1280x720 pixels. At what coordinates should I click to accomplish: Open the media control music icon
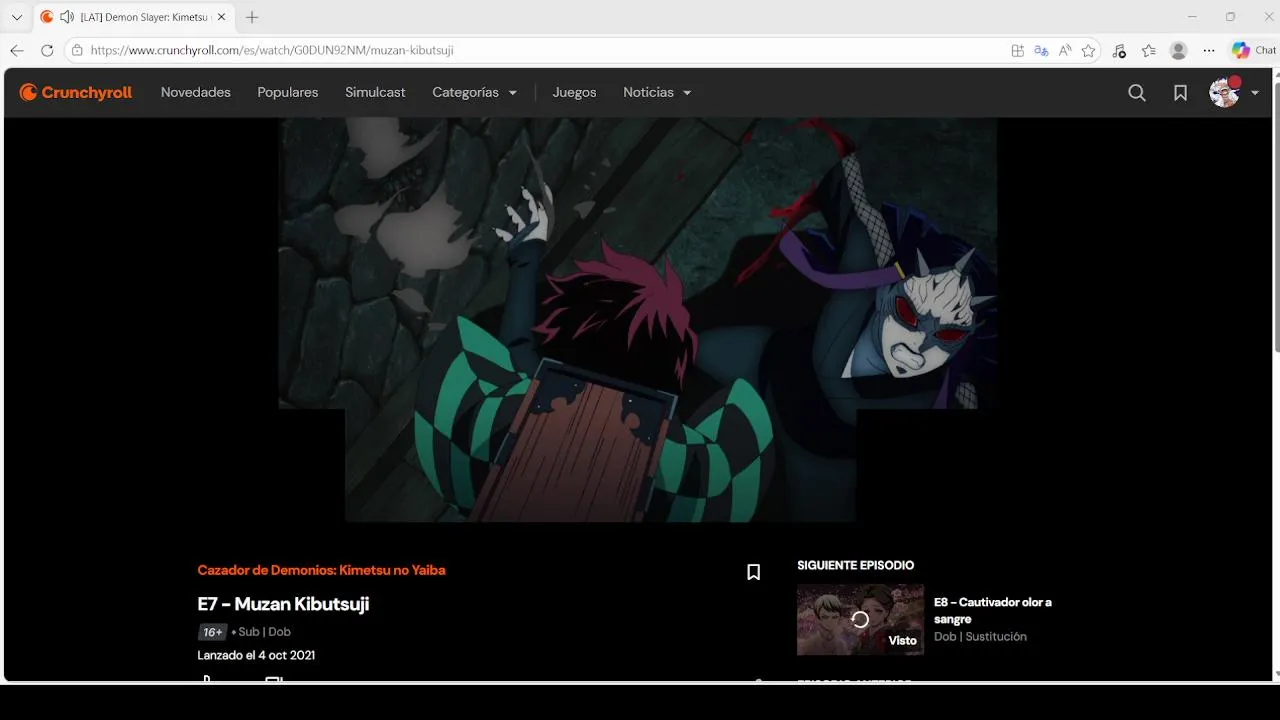pyautogui.click(x=1119, y=50)
